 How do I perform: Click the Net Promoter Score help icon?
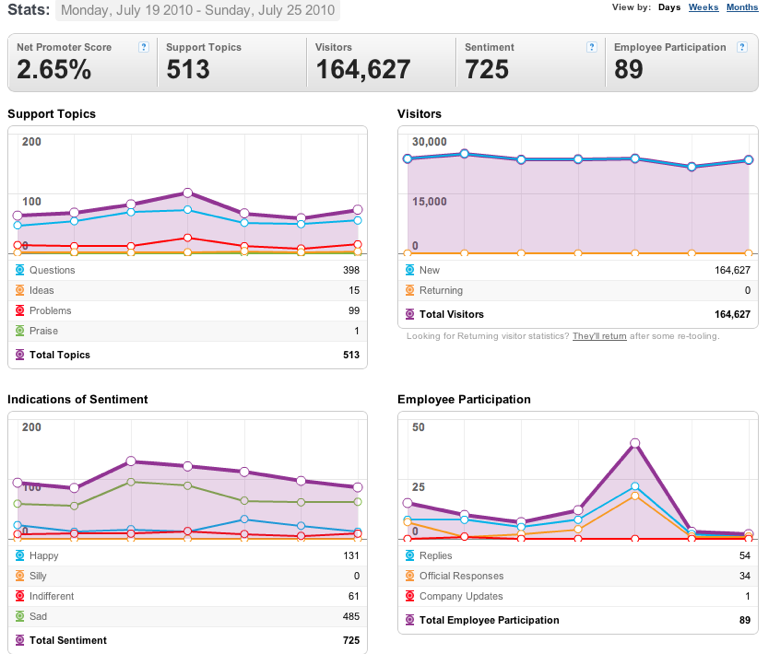[x=144, y=47]
